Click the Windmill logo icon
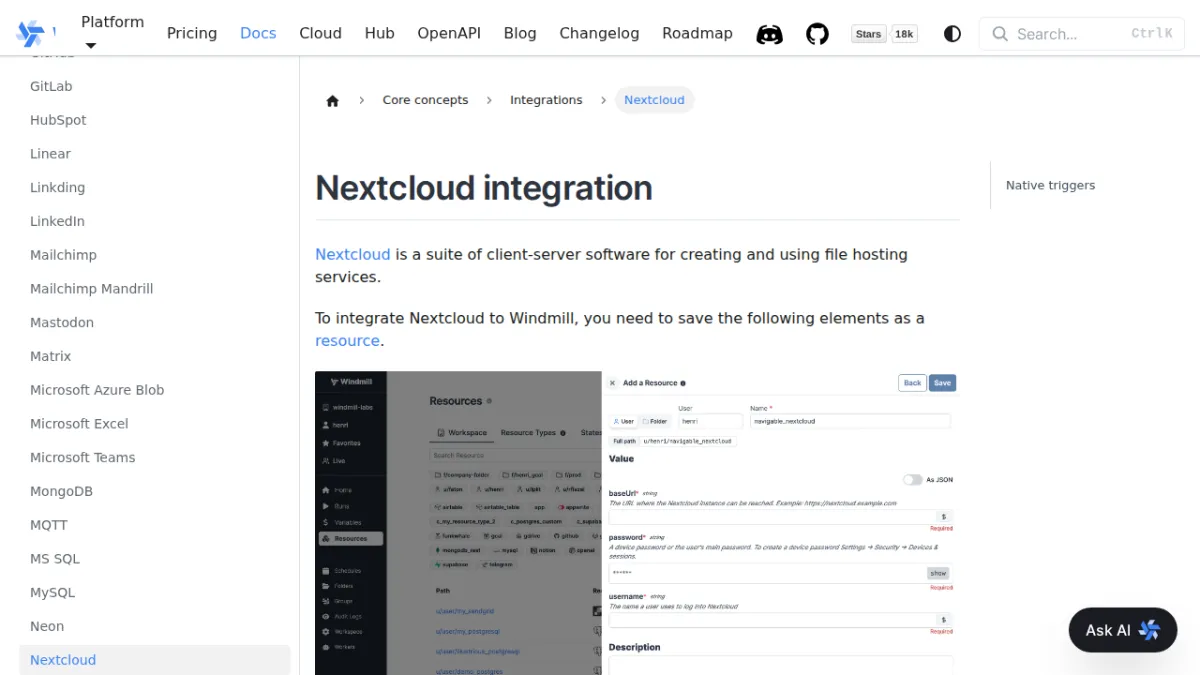1200x675 pixels. click(x=30, y=33)
